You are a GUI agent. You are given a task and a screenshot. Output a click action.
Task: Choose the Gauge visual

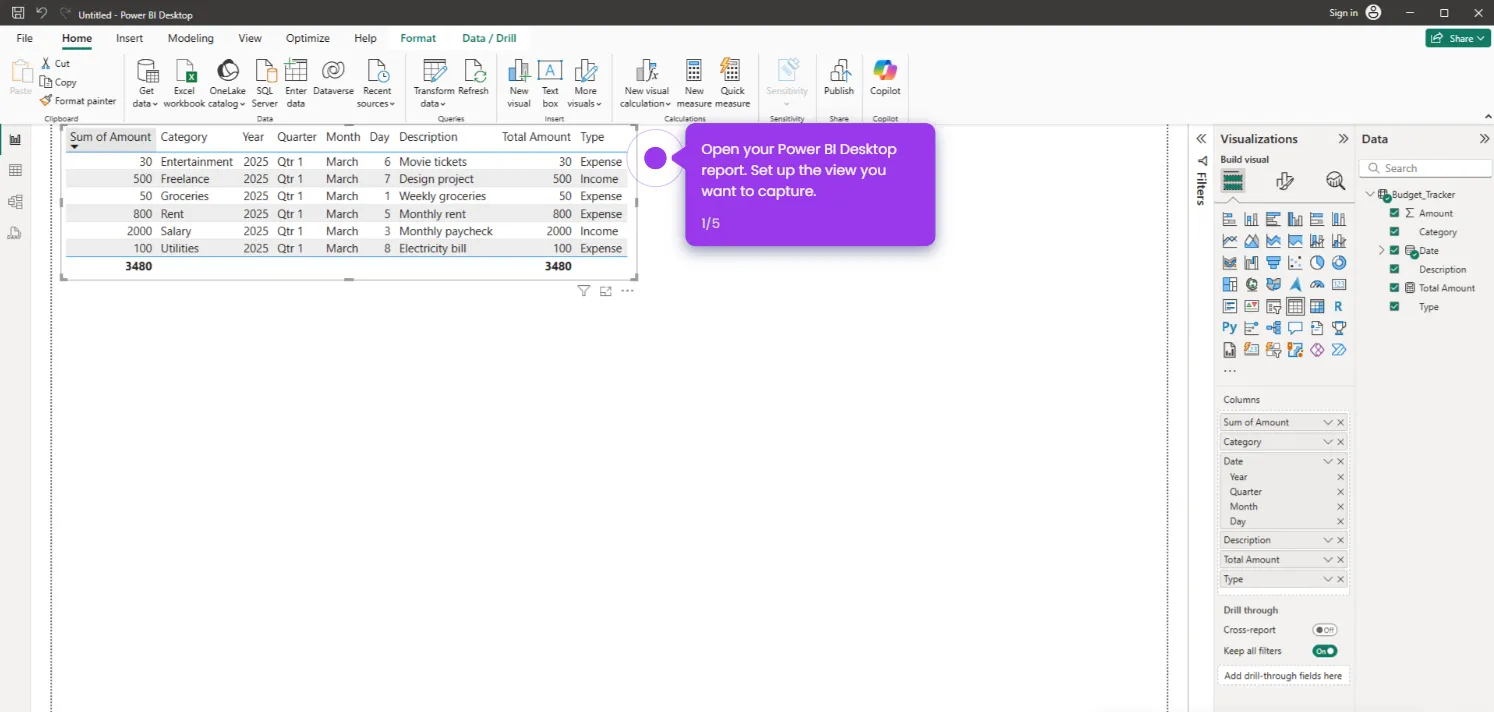[x=1317, y=285]
